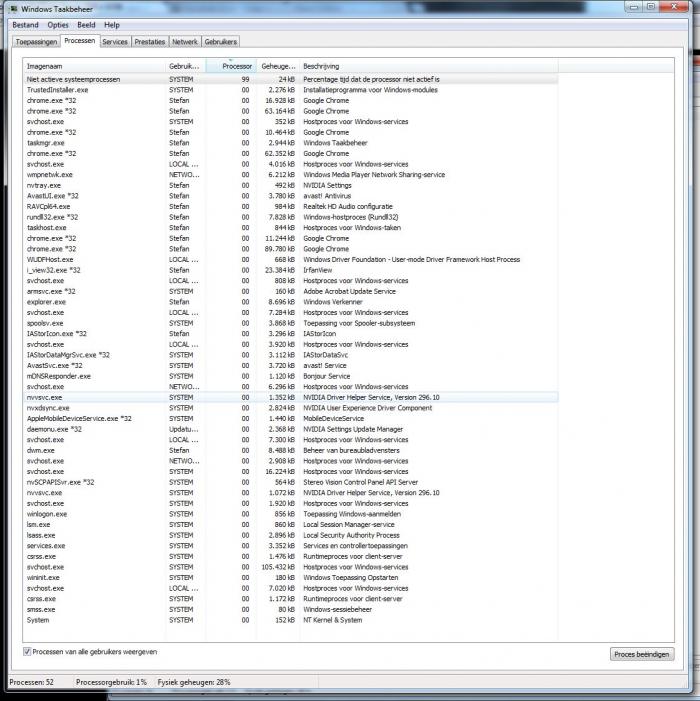Sort by the Processor column header
Screen dimensions: 700x701
pyautogui.click(x=231, y=66)
